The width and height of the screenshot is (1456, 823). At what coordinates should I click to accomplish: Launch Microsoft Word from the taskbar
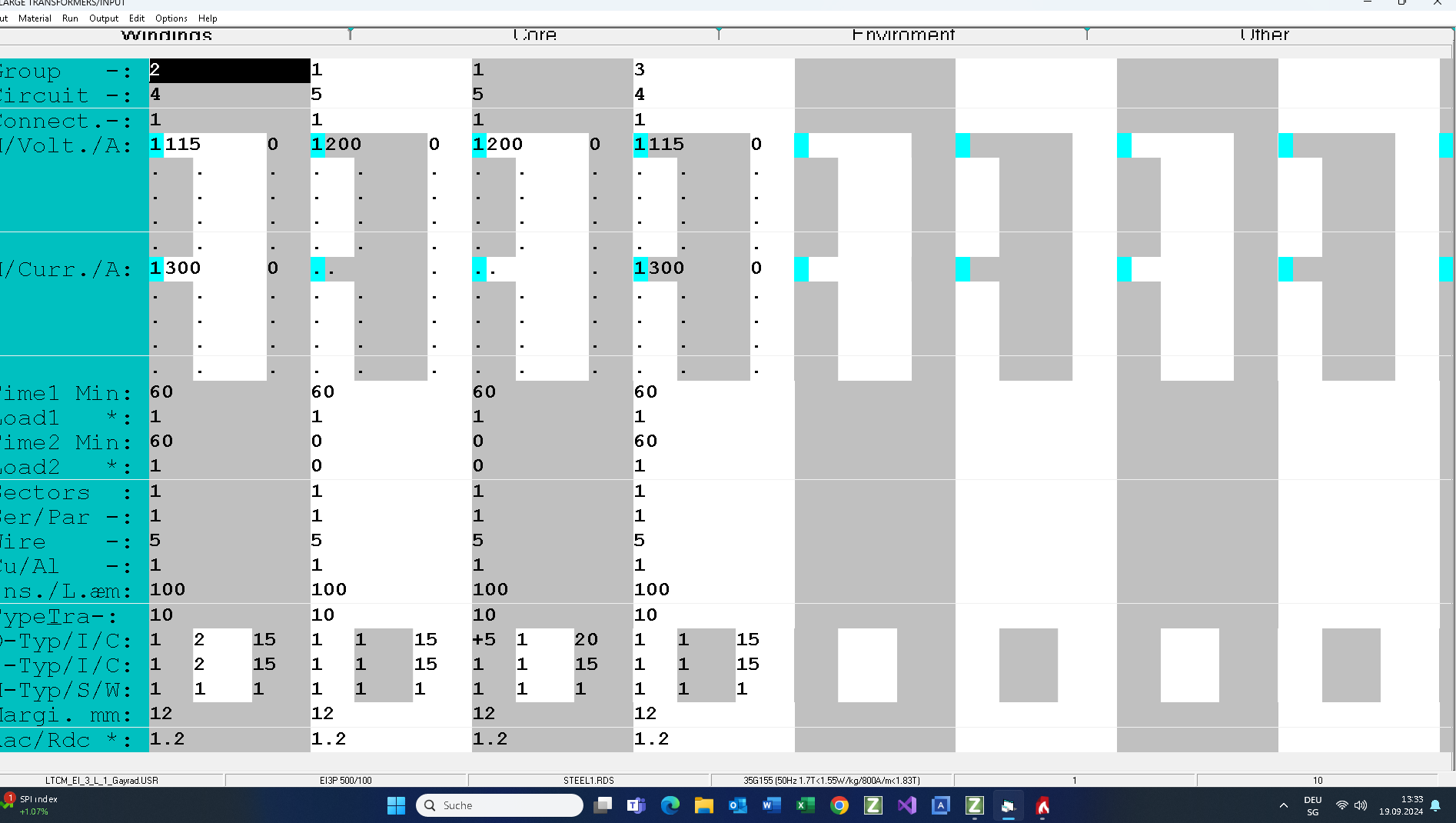pyautogui.click(x=772, y=805)
